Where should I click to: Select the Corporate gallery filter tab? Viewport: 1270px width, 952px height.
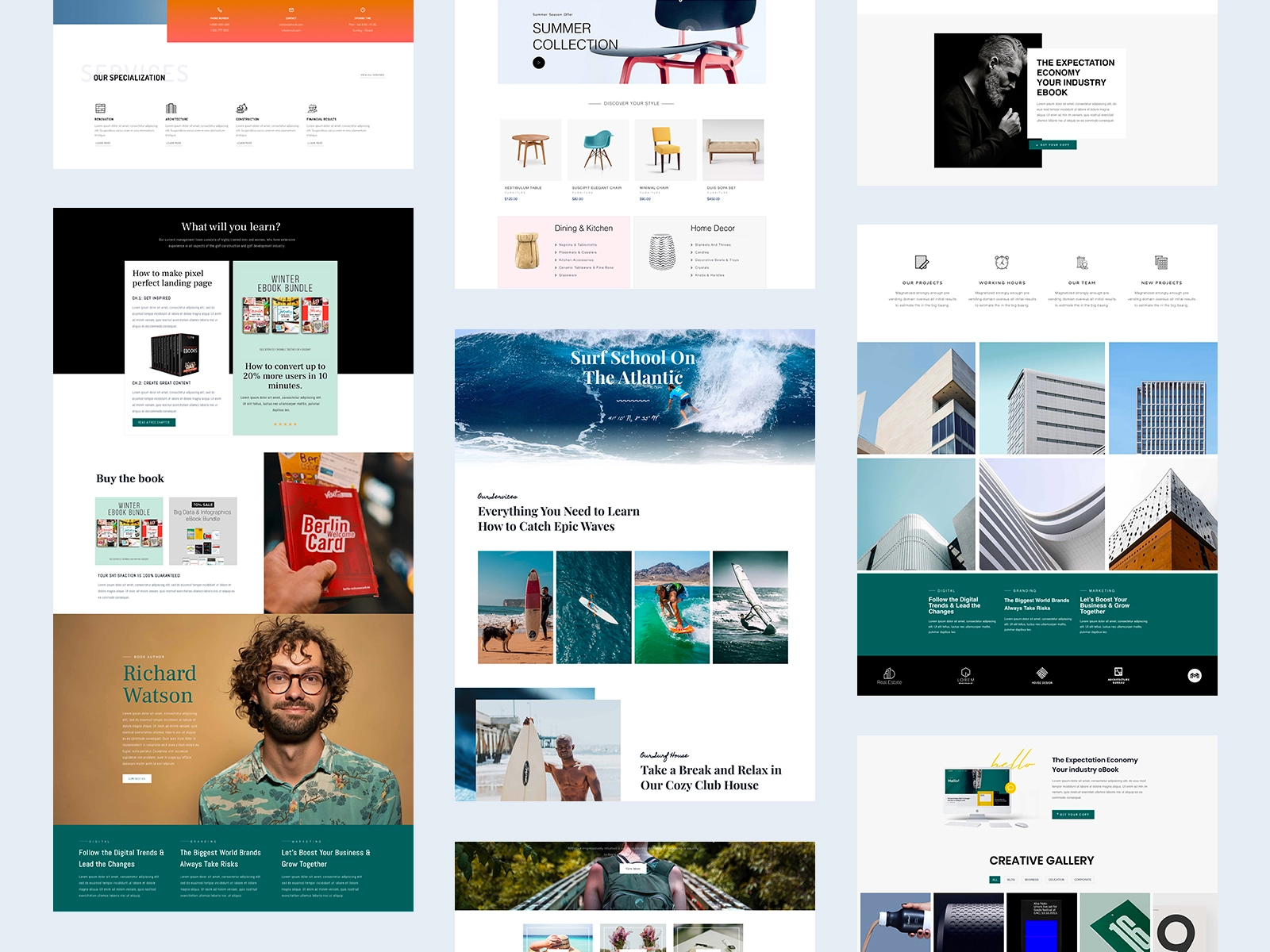(1083, 880)
